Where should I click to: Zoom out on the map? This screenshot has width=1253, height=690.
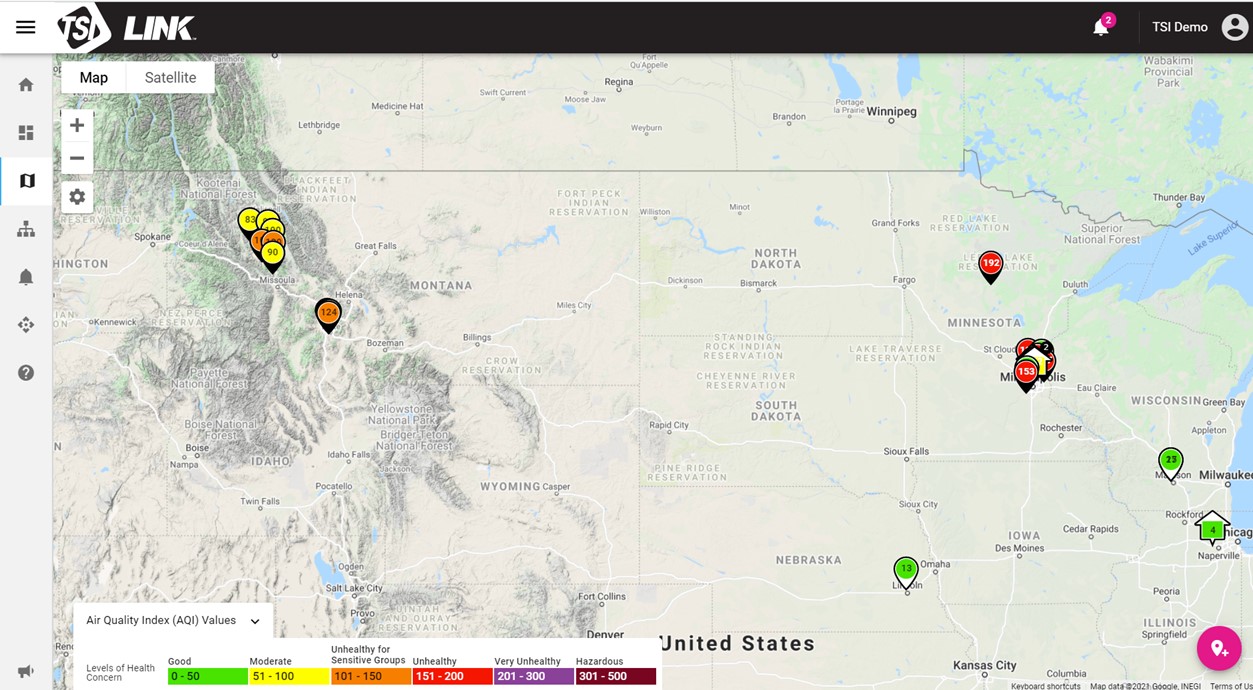pos(77,158)
